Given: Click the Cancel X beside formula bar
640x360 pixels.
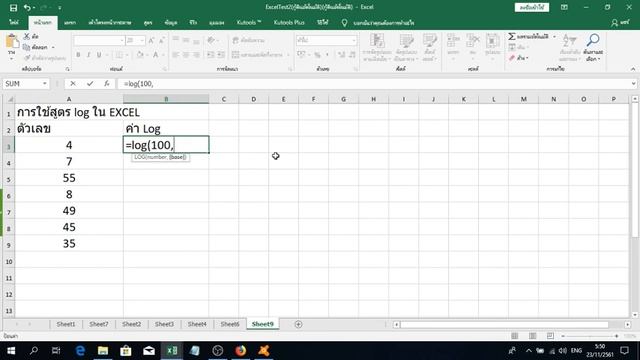Looking at the screenshot, I should click(73, 84).
